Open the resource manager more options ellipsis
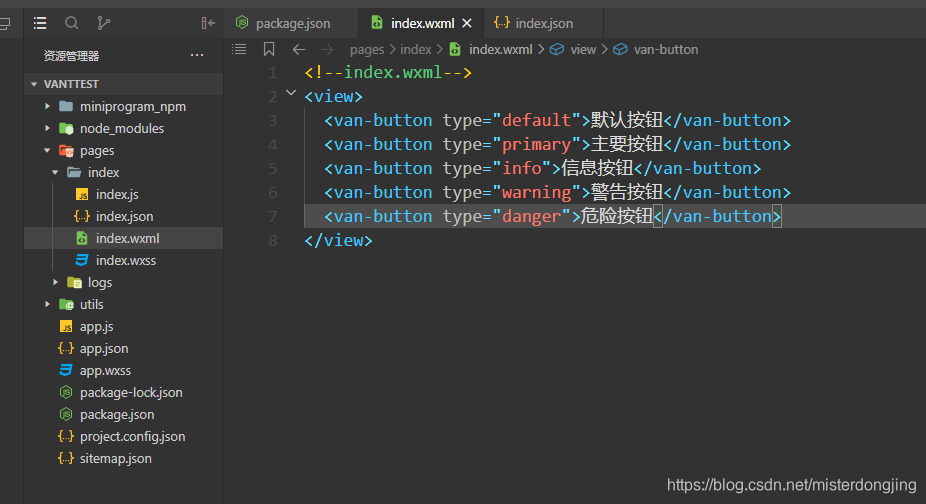 coord(197,56)
